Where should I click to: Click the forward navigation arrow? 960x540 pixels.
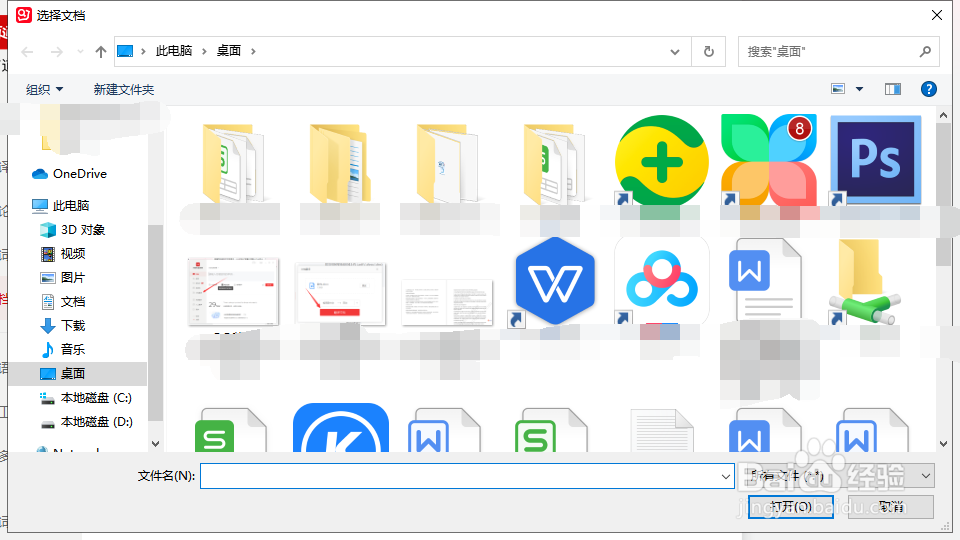57,52
